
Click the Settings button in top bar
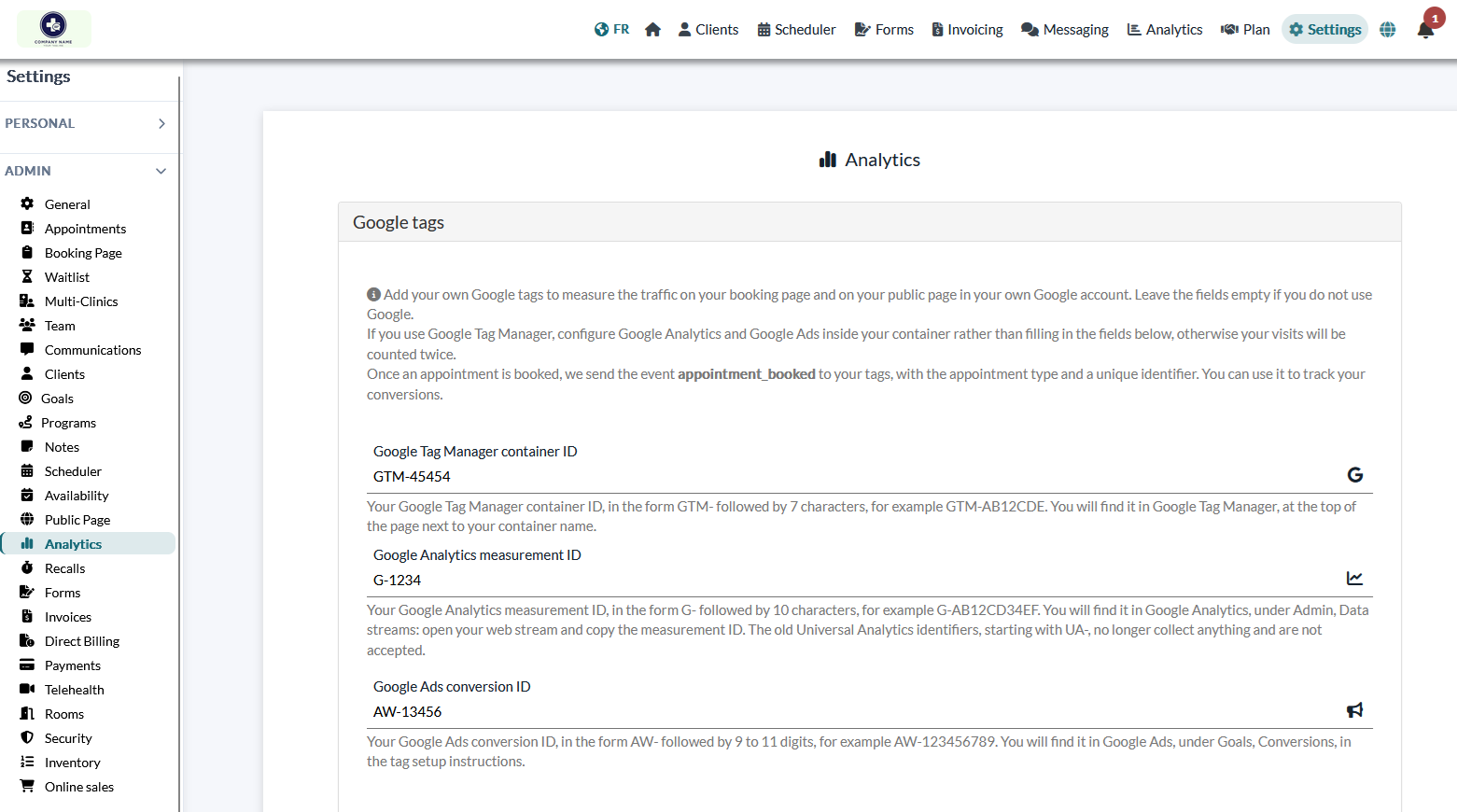point(1324,29)
